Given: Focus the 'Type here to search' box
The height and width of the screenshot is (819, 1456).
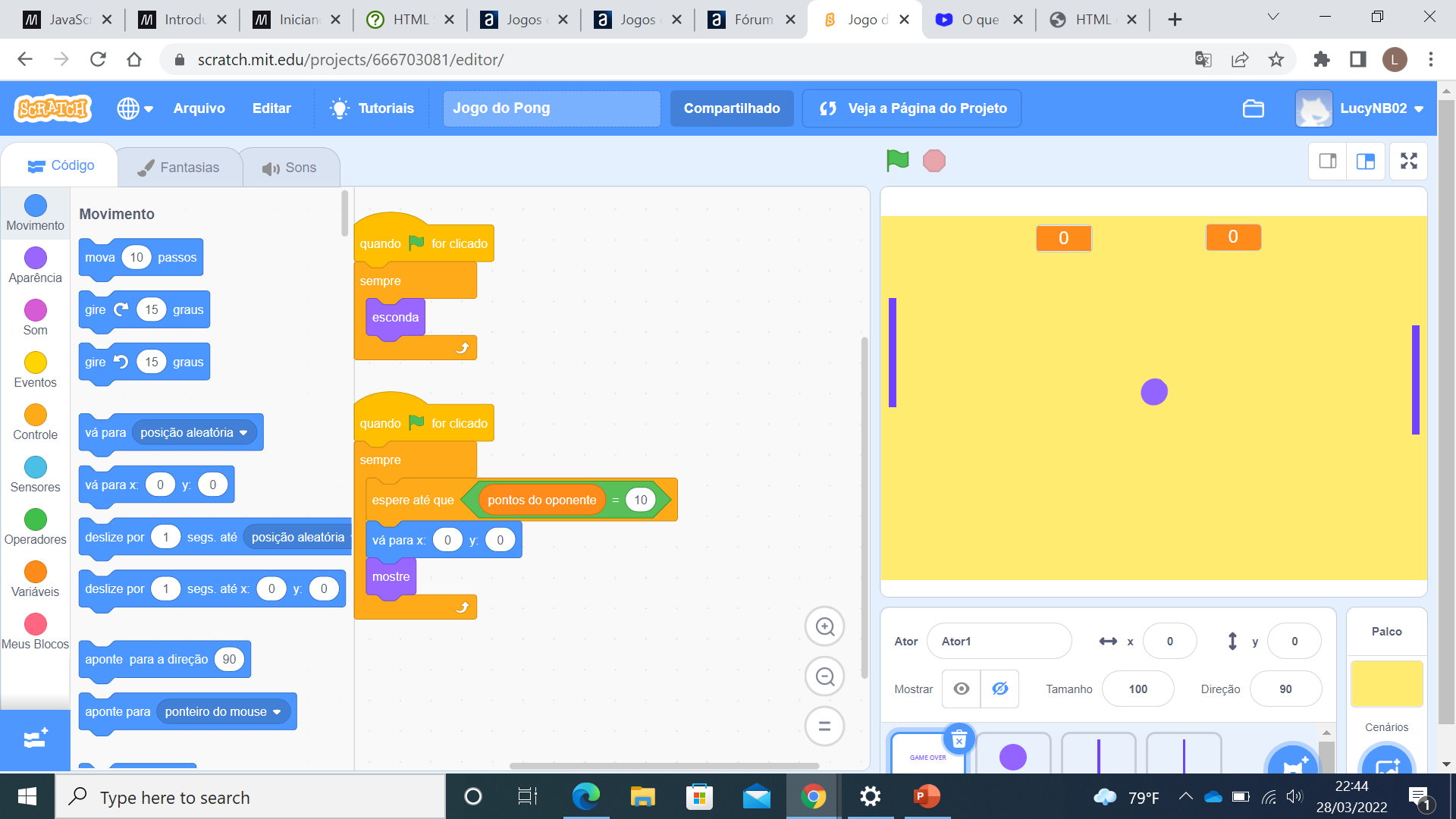Looking at the screenshot, I should pos(250,797).
